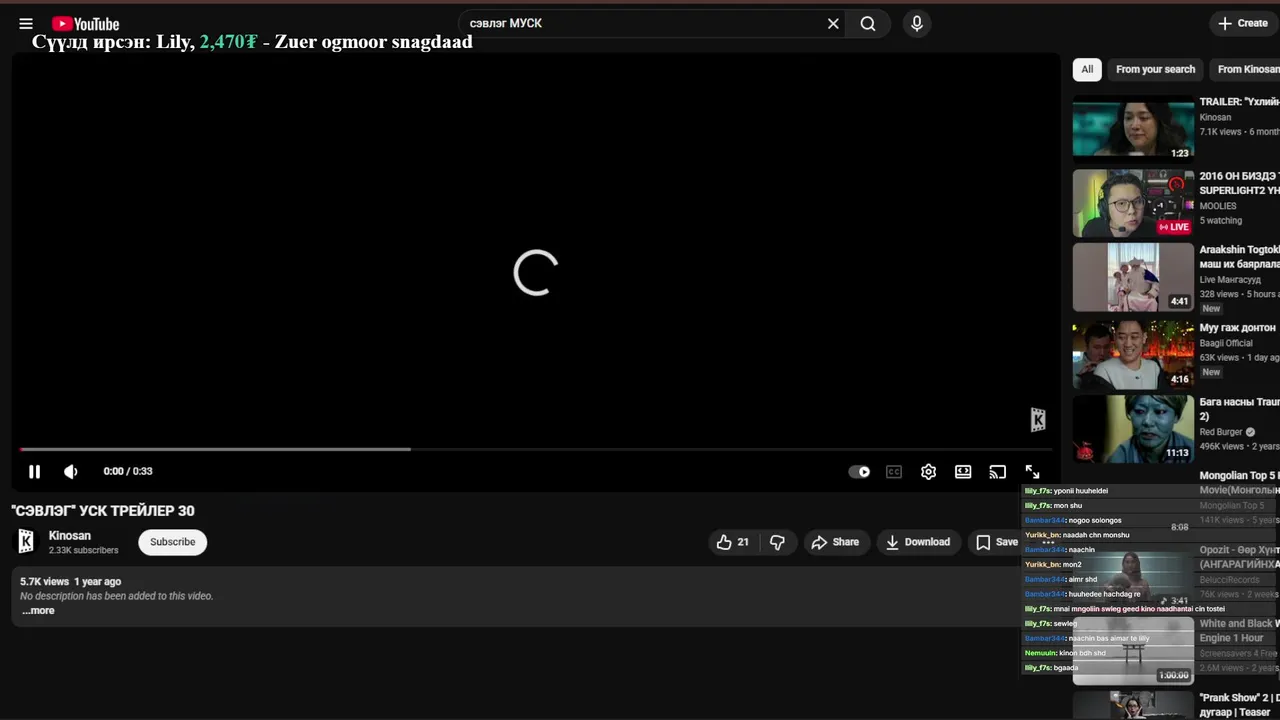
Task: Open player settings gear
Action: [x=928, y=472]
